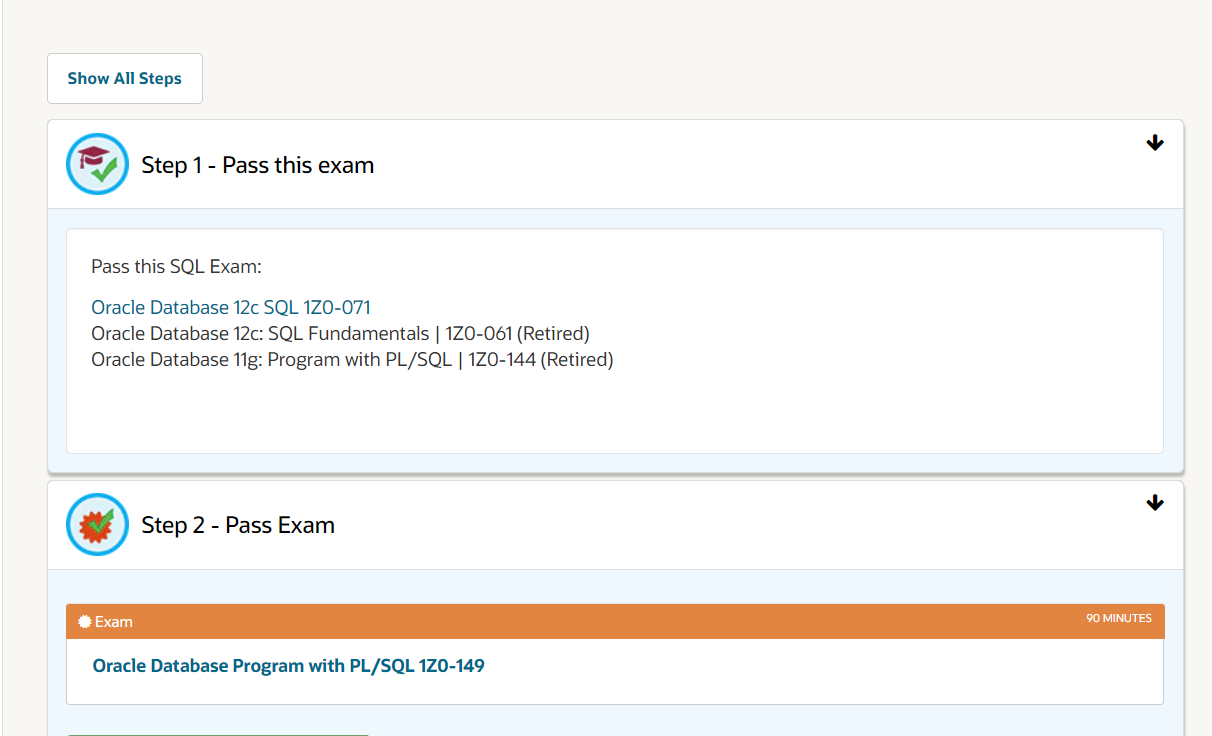Click the empty middle of the orange exam bar

600,621
